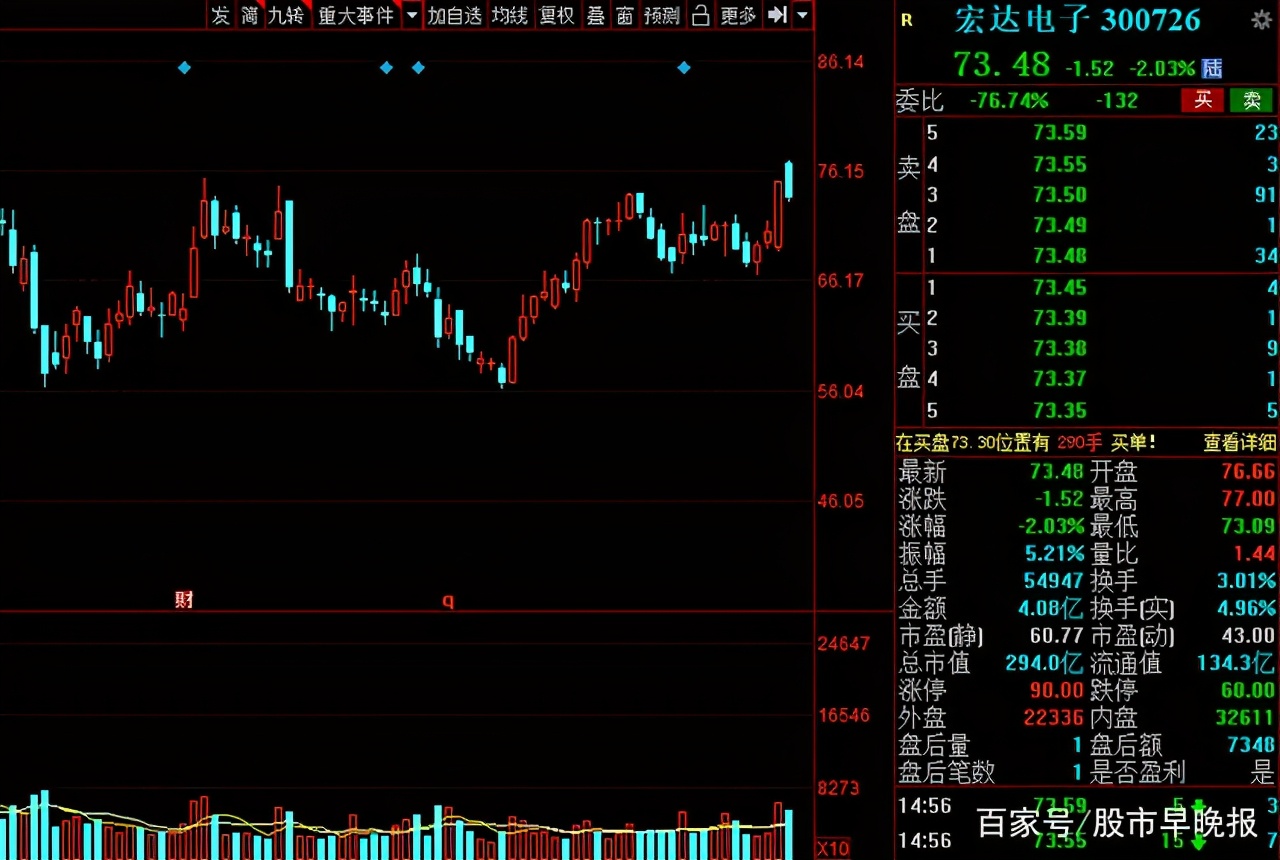Click the big-order alert 在买盘73.30位置有 290手 买单
This screenshot has height=860, width=1280.
click(x=1025, y=442)
